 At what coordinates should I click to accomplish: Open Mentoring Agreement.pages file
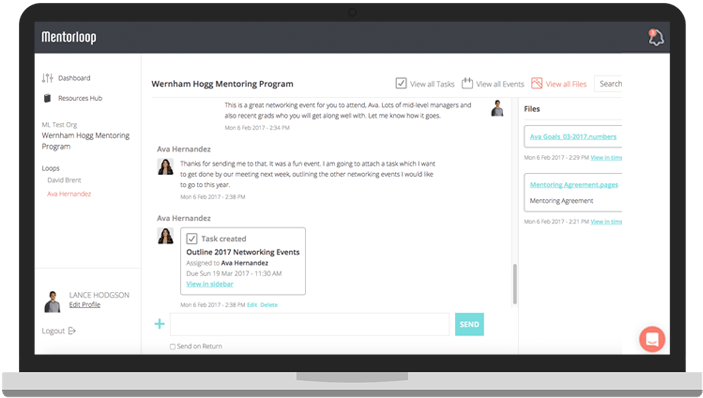(574, 185)
